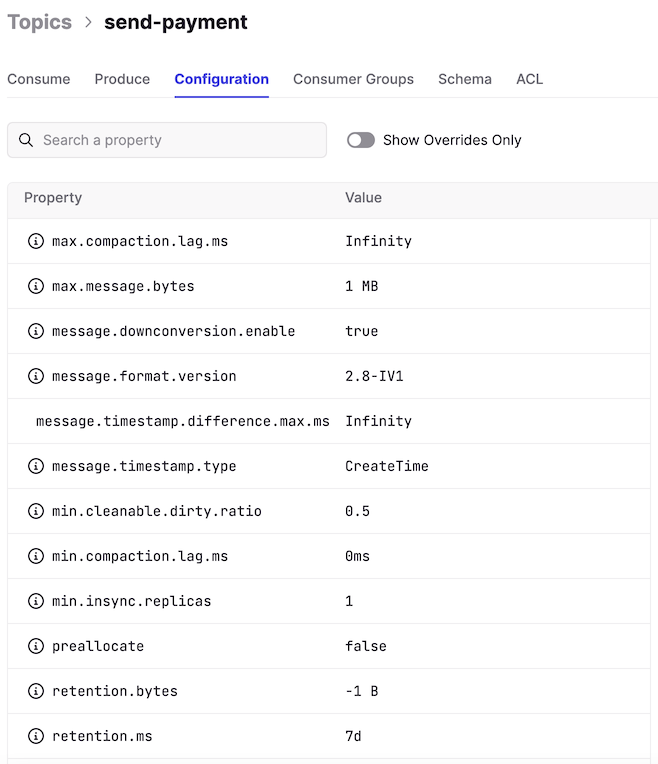Show info for retention.bytes property
The width and height of the screenshot is (658, 764).
[x=36, y=690]
